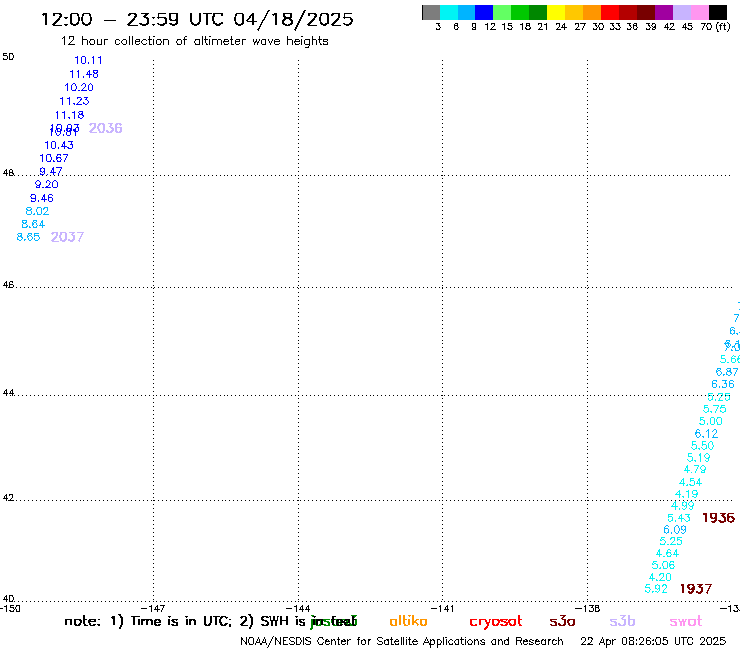This screenshot has width=740, height=650.
Task: Click the gray swatch in the color scale
Action: pos(431,12)
